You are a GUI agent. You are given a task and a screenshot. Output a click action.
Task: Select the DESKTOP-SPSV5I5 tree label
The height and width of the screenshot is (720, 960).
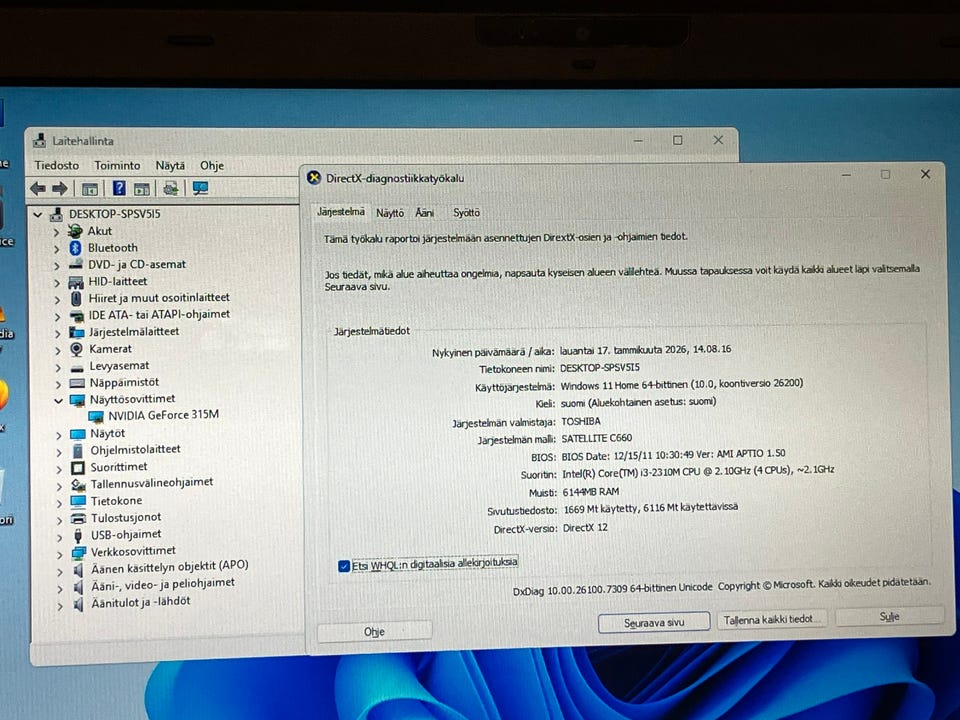114,214
